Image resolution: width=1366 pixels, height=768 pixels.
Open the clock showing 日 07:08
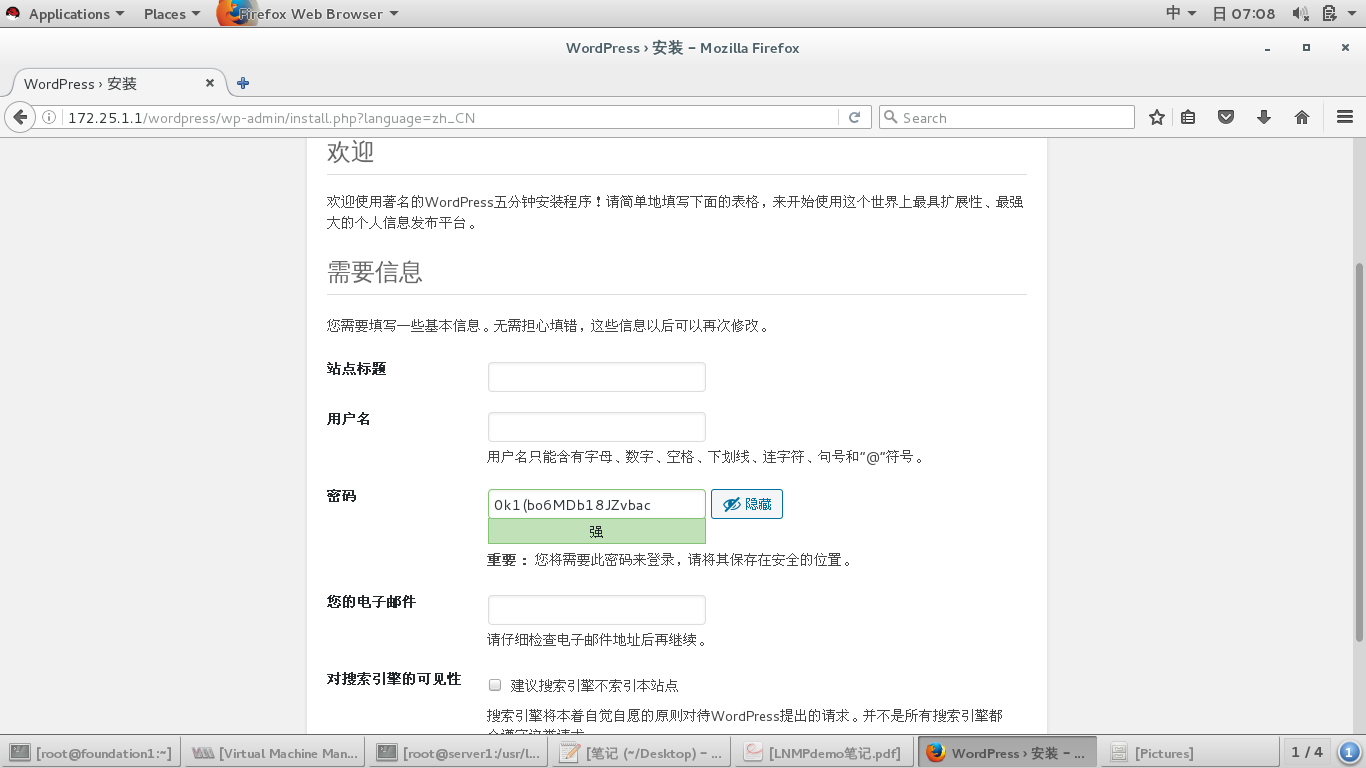1243,14
